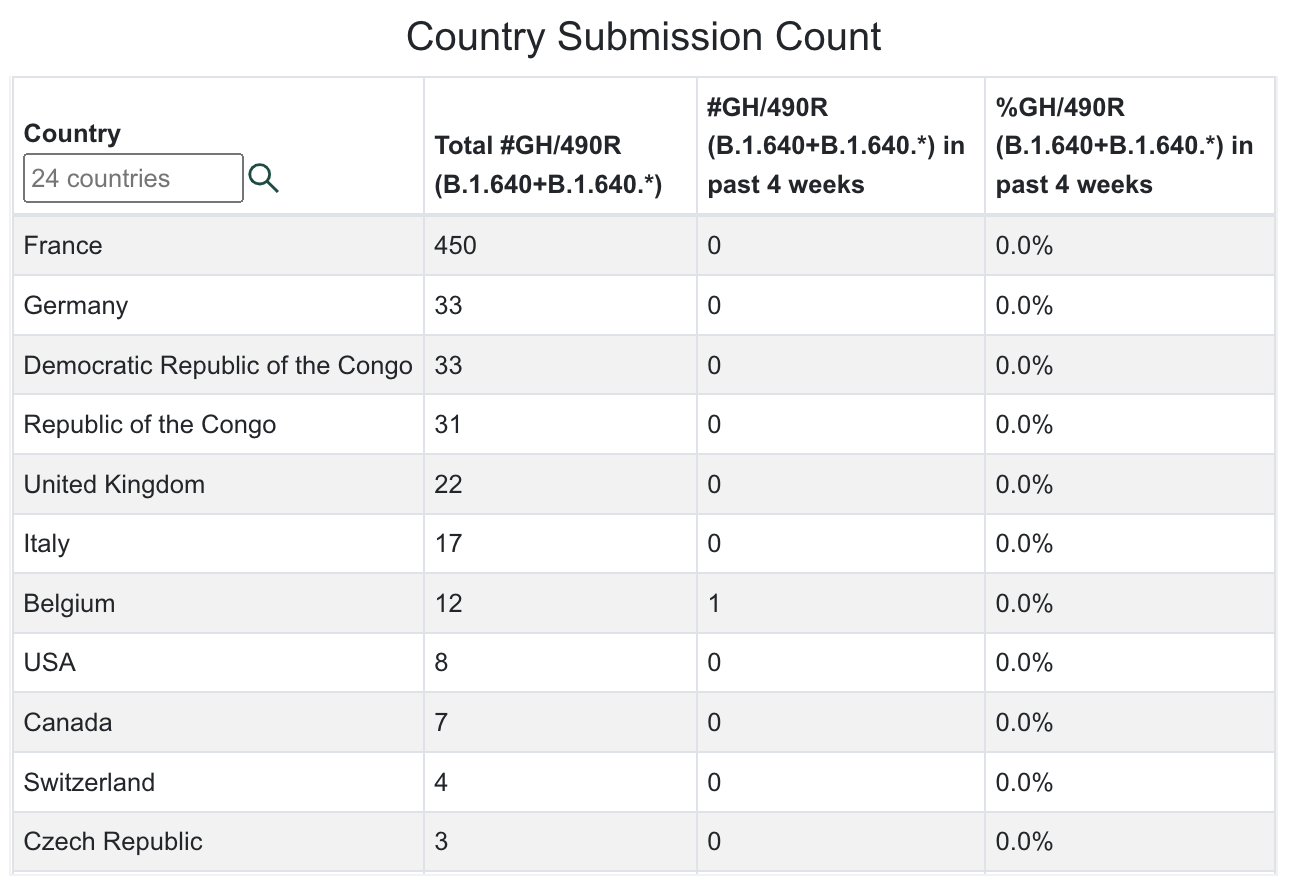The image size is (1290, 892).
Task: Focus the 24 countries search field
Action: 133,179
